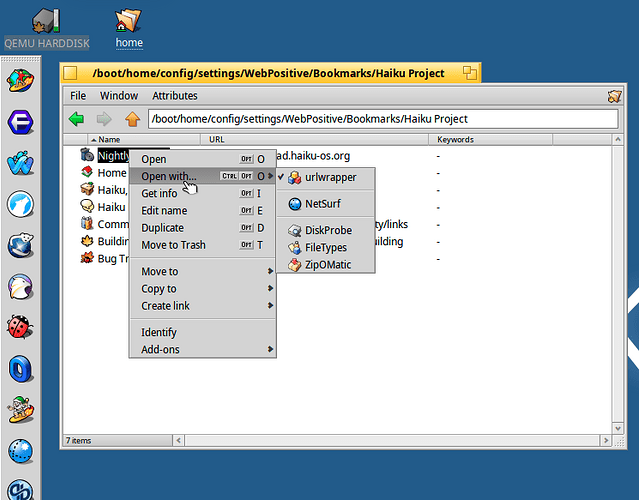The height and width of the screenshot is (500, 639).
Task: Choose Duplicate from context menu
Action: (203, 228)
